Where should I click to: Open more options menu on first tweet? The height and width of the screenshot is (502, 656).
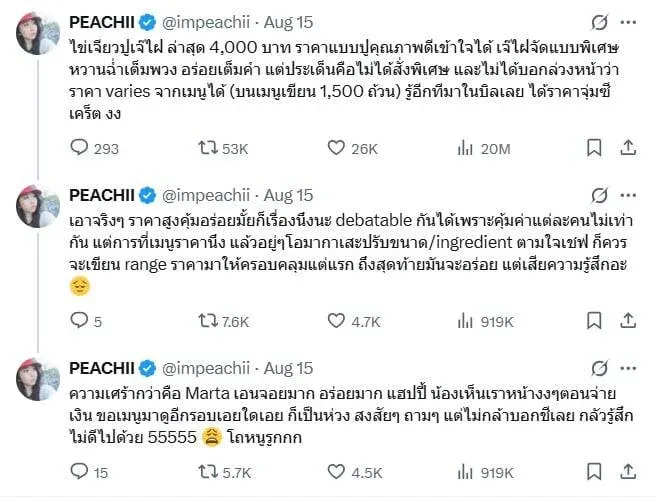[627, 21]
